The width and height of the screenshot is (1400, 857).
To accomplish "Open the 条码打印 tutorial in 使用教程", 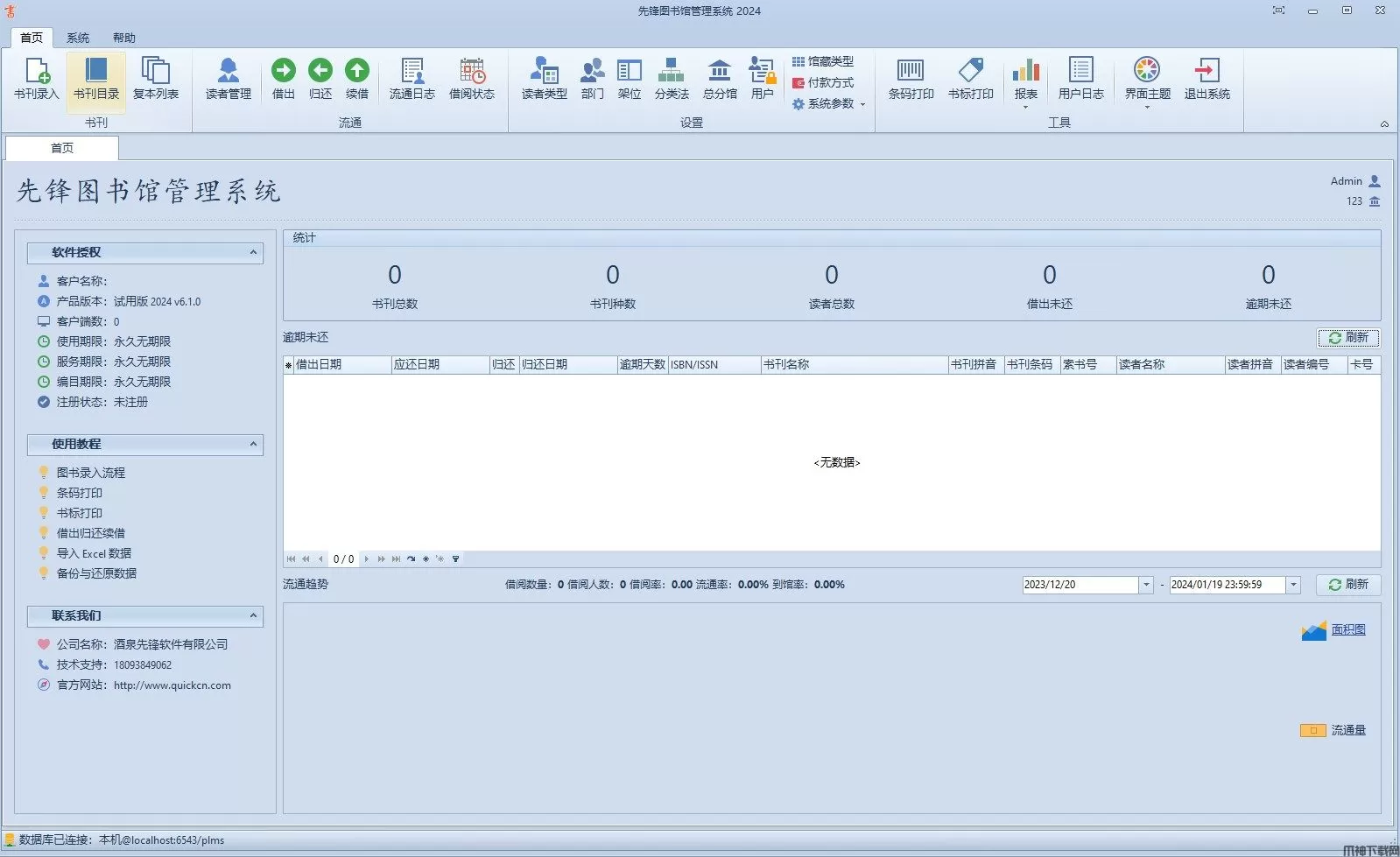I will [x=80, y=493].
